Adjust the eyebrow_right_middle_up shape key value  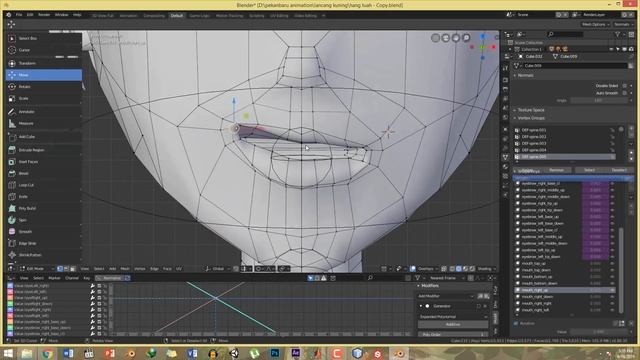(x=596, y=190)
